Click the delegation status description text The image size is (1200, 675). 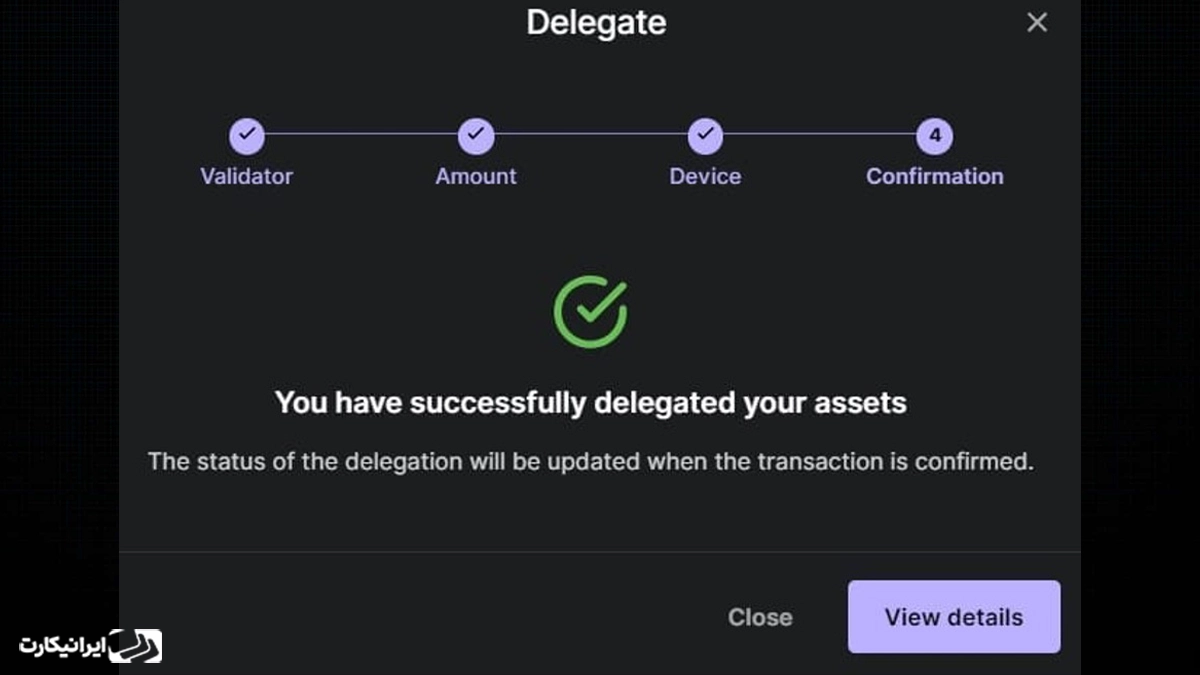click(x=590, y=462)
